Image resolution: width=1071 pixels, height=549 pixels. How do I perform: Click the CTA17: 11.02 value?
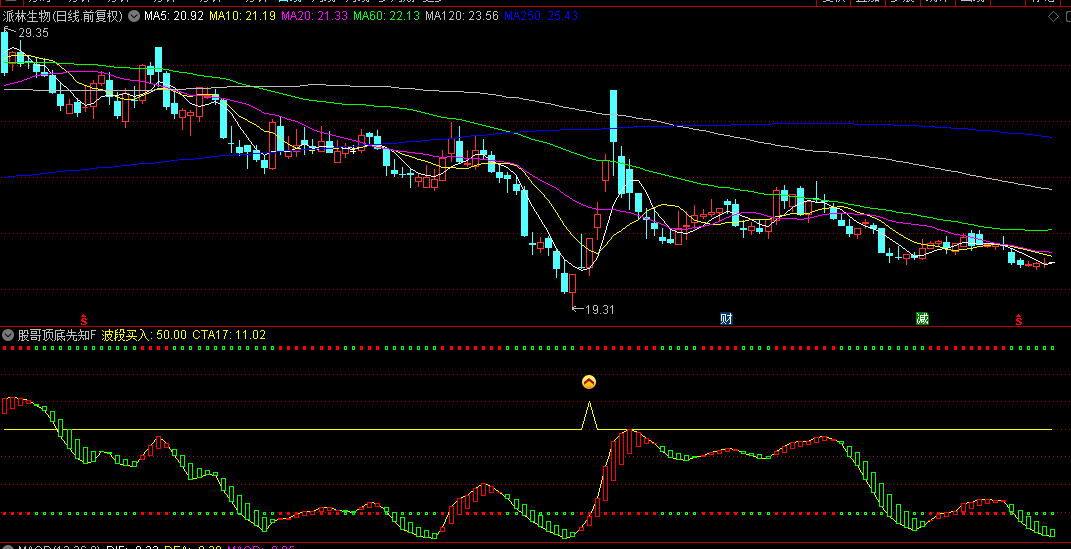[229, 335]
